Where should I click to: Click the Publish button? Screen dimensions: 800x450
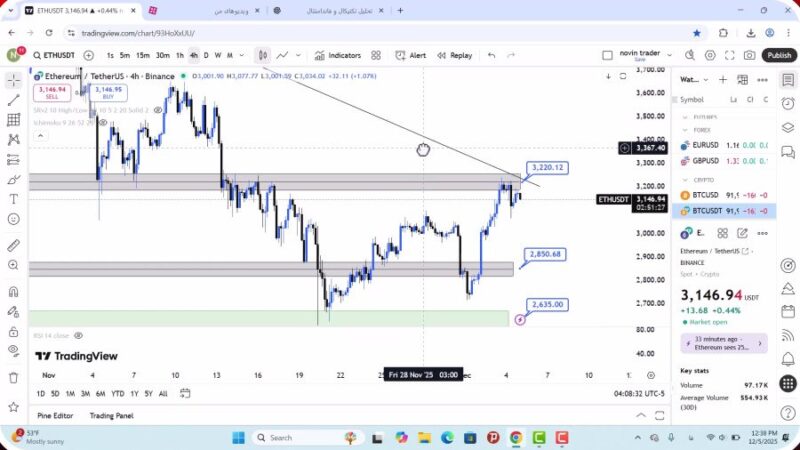(x=778, y=55)
